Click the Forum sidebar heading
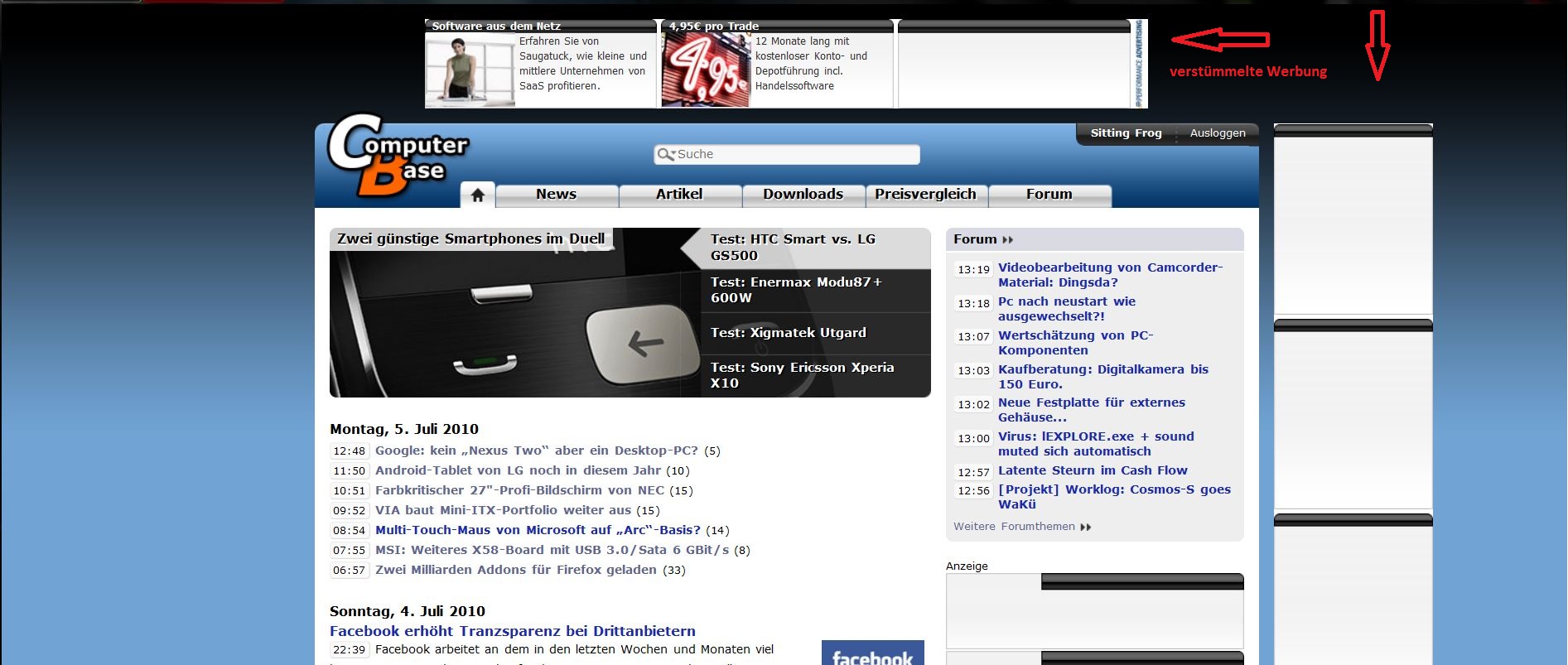The width and height of the screenshot is (1568, 665). point(975,239)
